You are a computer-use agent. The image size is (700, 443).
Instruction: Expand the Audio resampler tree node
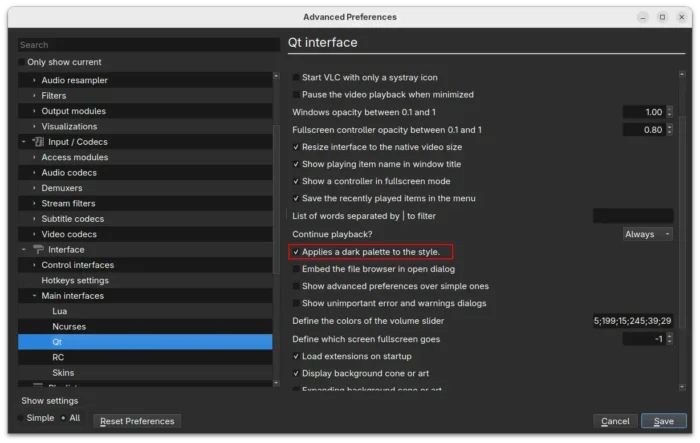(34, 80)
